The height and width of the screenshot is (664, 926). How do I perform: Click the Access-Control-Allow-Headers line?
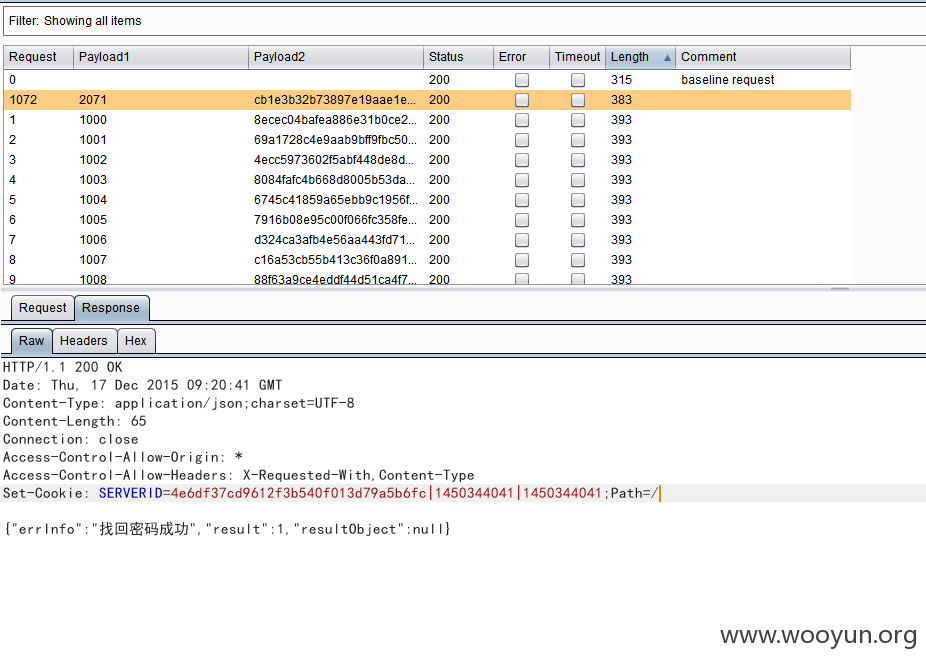[239, 476]
